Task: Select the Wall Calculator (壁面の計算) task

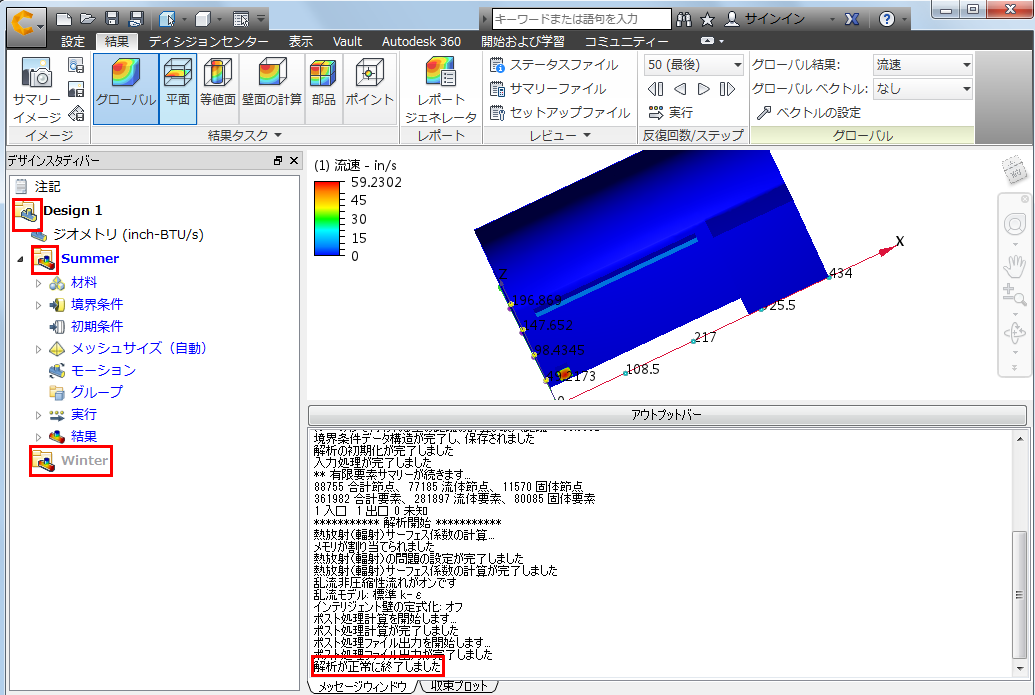Action: click(x=272, y=89)
